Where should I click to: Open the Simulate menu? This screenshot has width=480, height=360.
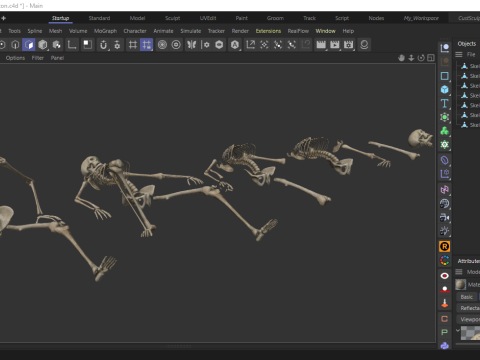tap(191, 31)
